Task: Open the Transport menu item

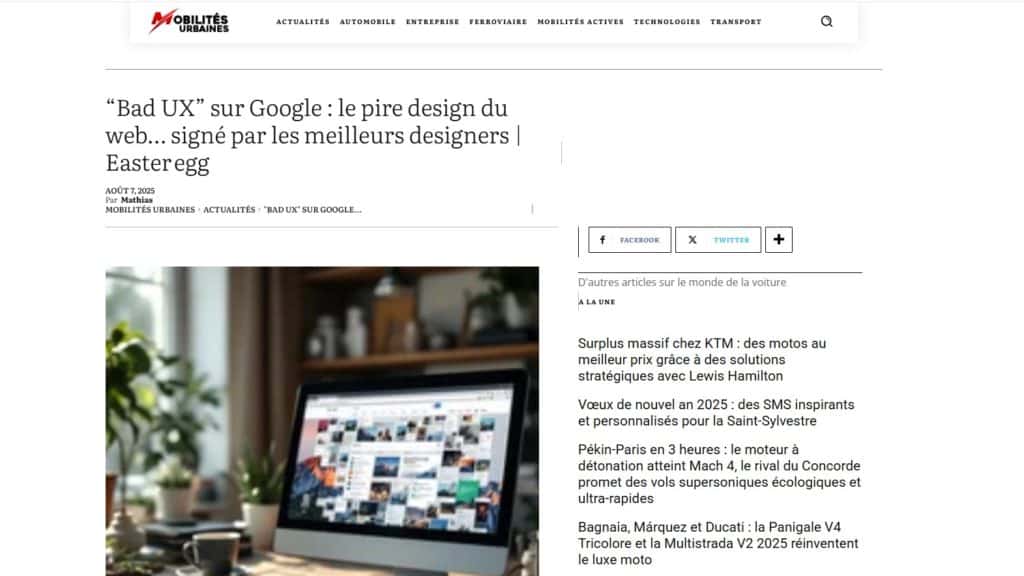Action: coord(736,22)
